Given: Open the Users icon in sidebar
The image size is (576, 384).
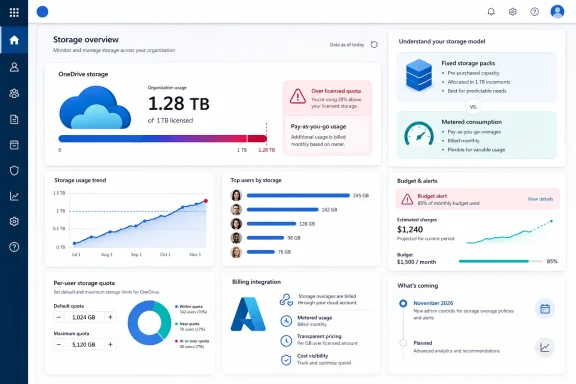Looking at the screenshot, I should [x=14, y=67].
